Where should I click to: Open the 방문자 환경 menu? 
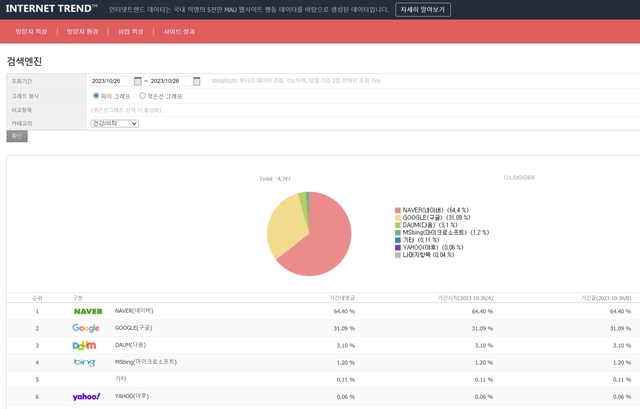coord(82,31)
